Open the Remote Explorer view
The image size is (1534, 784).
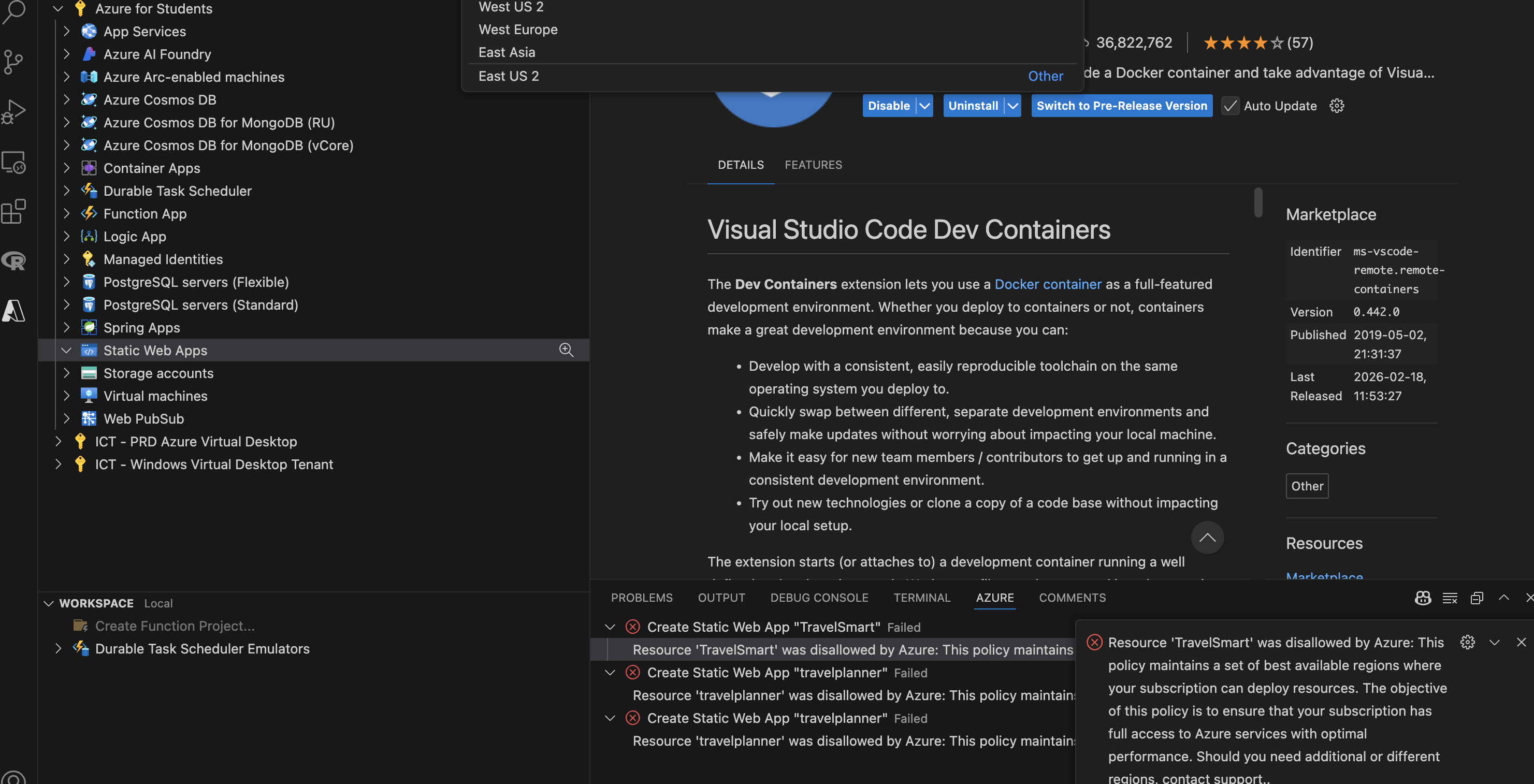coord(15,162)
